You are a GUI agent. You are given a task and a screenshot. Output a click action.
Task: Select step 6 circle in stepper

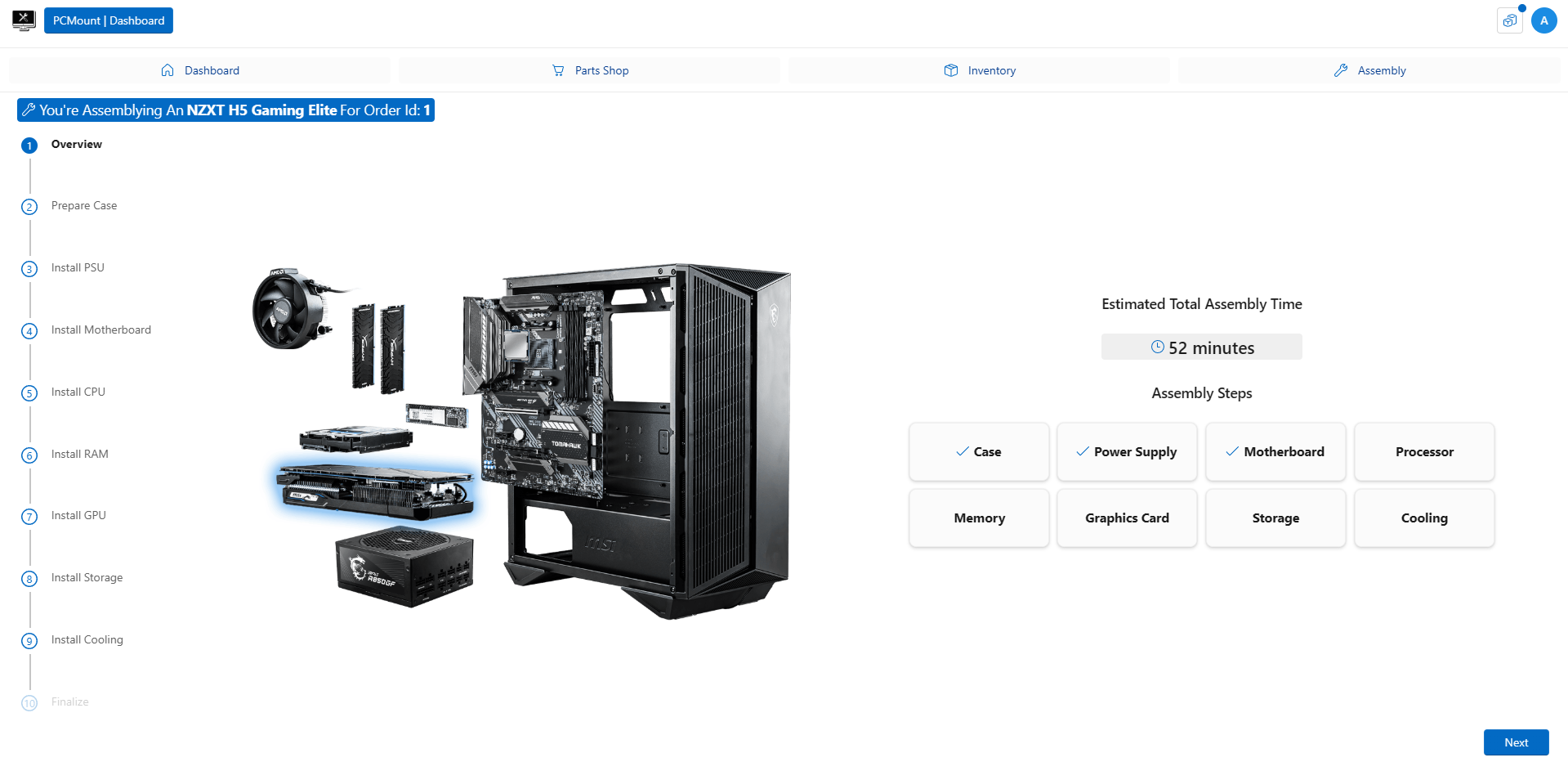pos(29,455)
